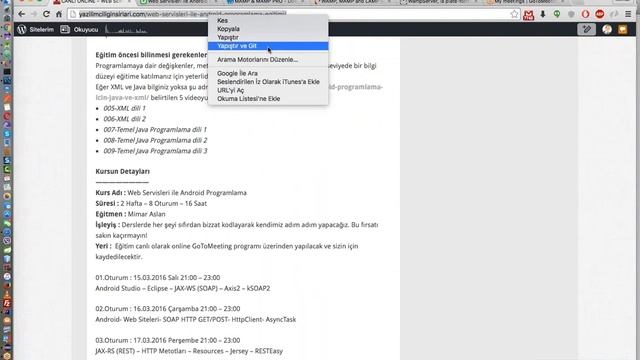Open Sitelerim in the WordPress admin bar
The height and width of the screenshot is (360, 640).
(36, 29)
